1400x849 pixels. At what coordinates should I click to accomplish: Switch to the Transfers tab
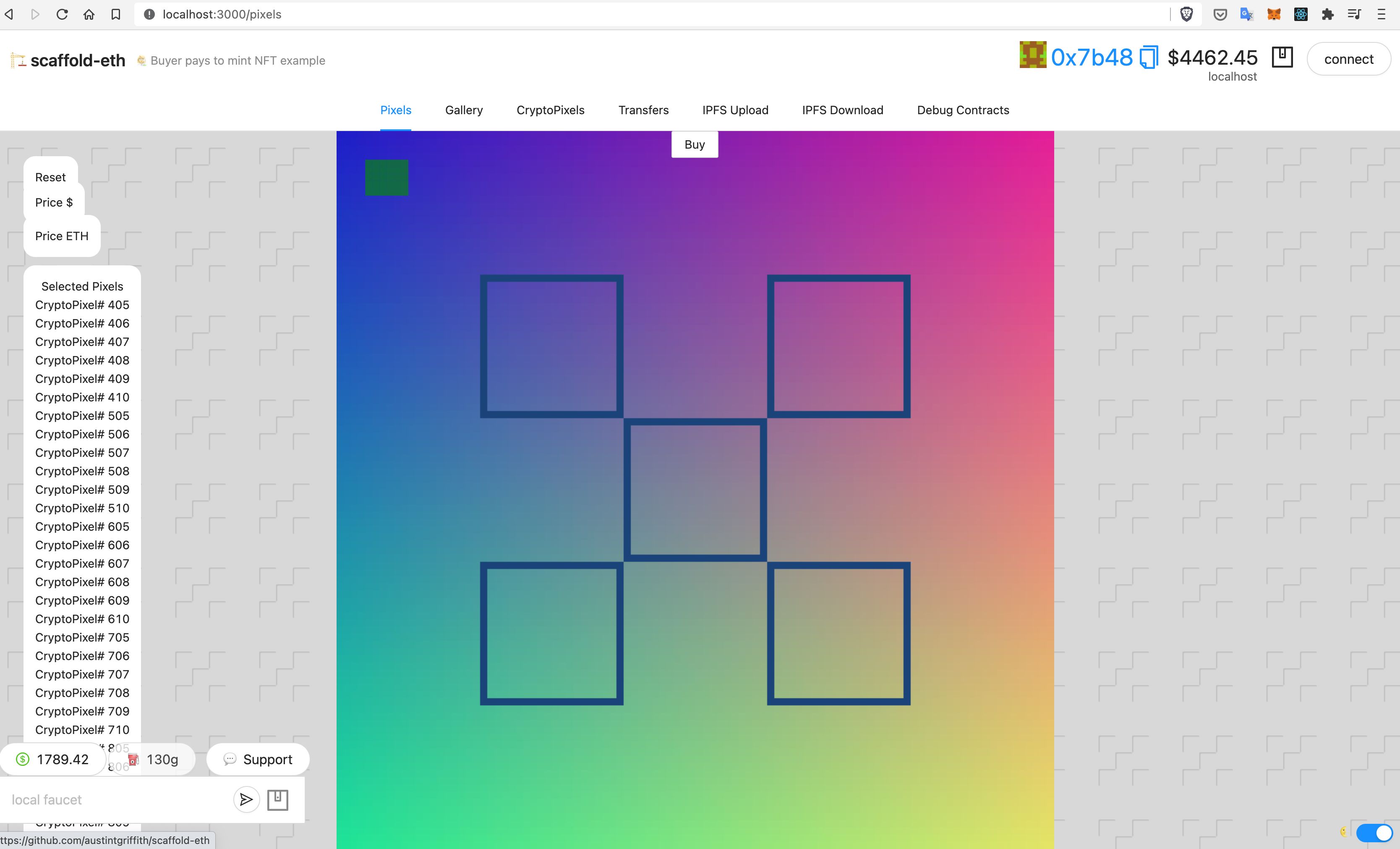pyautogui.click(x=644, y=109)
